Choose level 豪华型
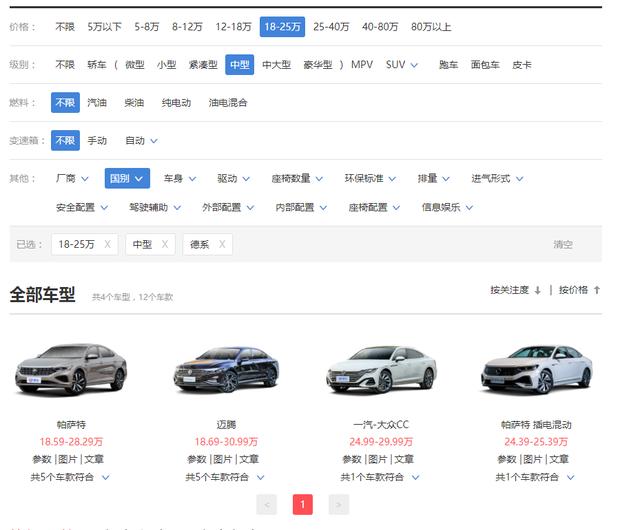Screen dimensions: 640x530 click(318, 65)
